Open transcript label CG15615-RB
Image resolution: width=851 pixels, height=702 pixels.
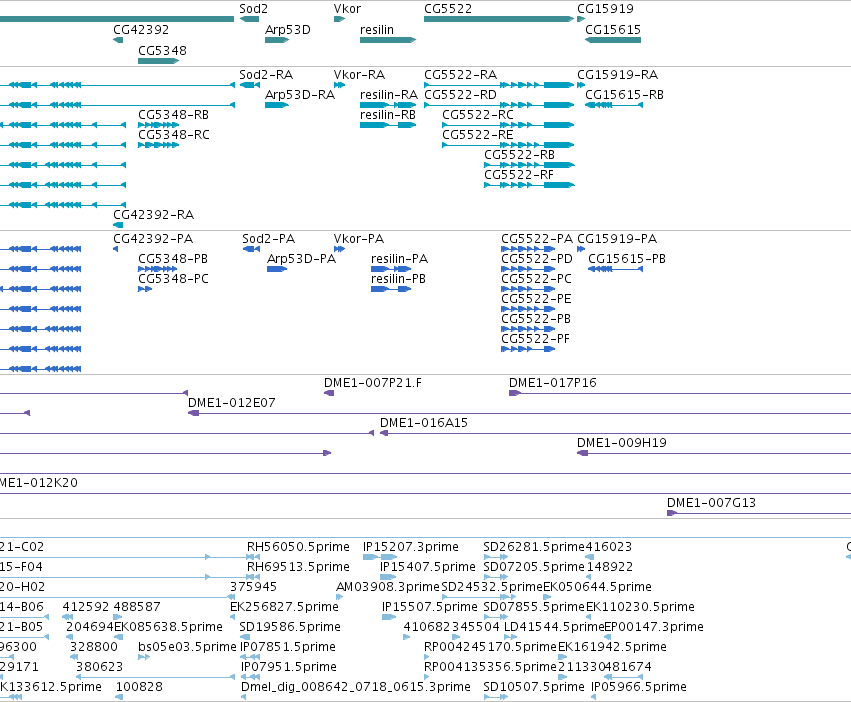(x=625, y=95)
